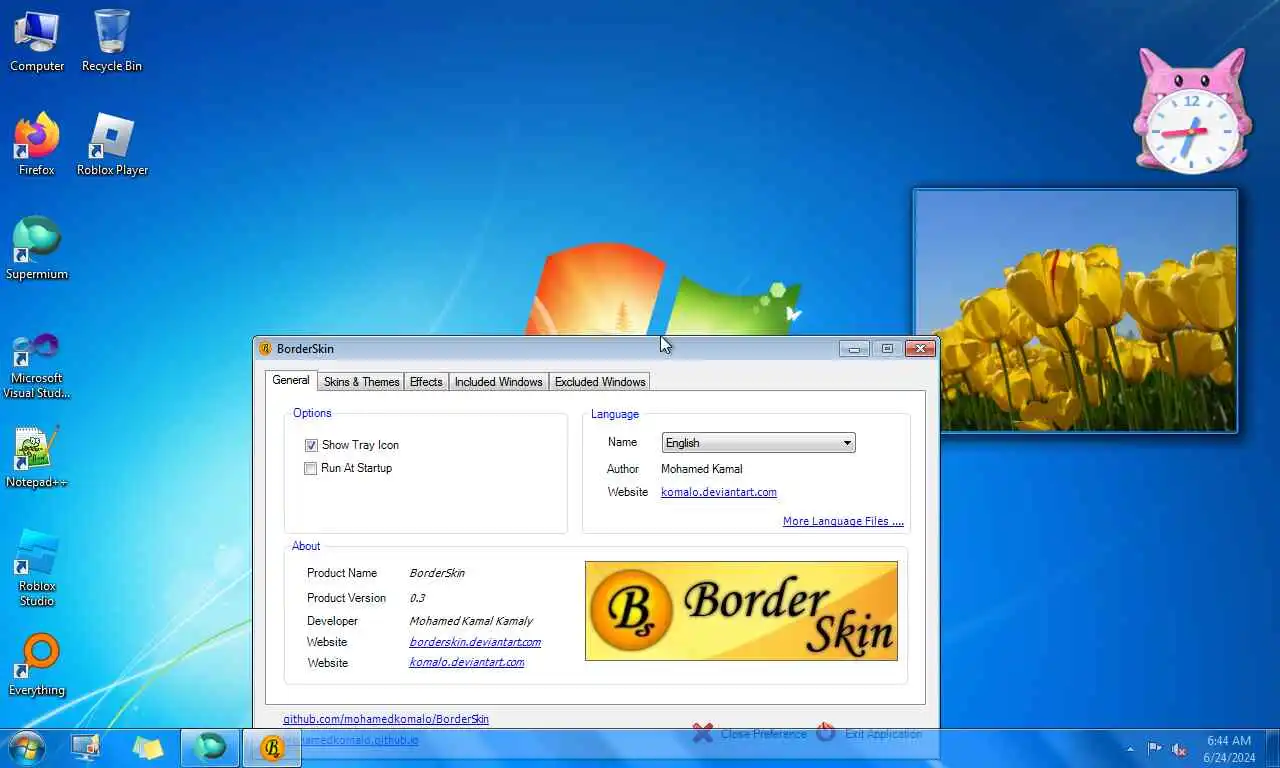Click the BorderSkin taskbar button
Screen dimensions: 1280x768
pyautogui.click(x=272, y=748)
